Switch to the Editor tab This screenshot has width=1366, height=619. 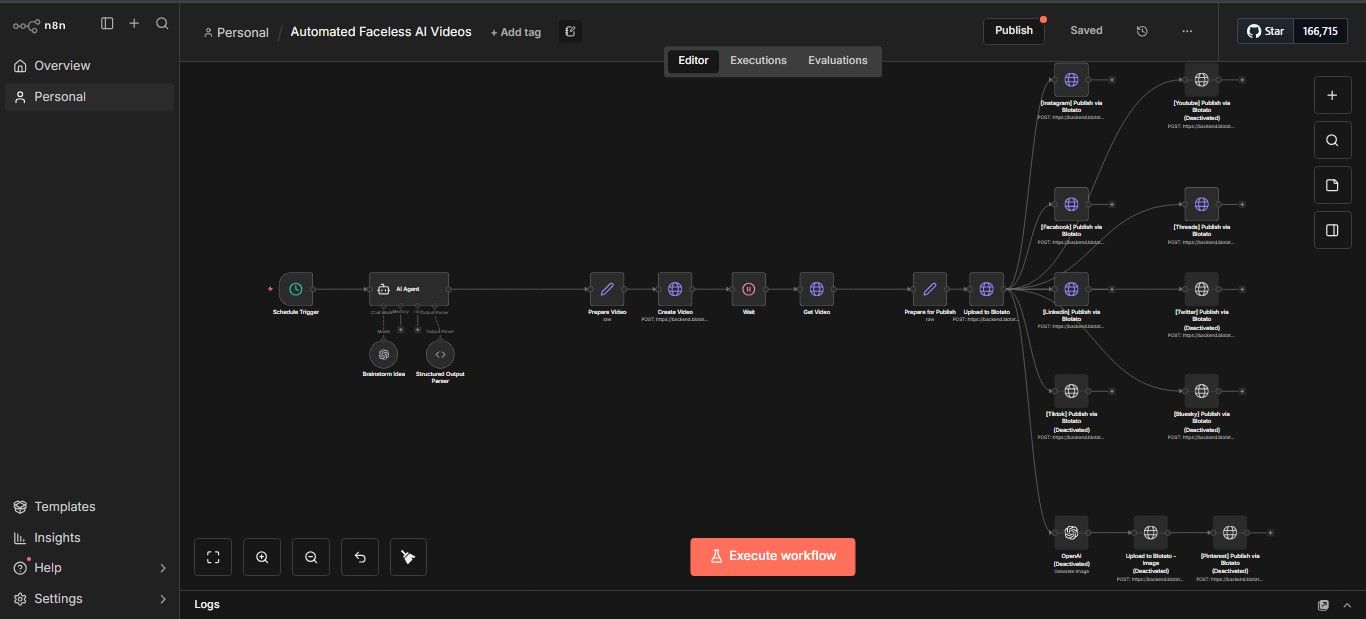tap(693, 60)
